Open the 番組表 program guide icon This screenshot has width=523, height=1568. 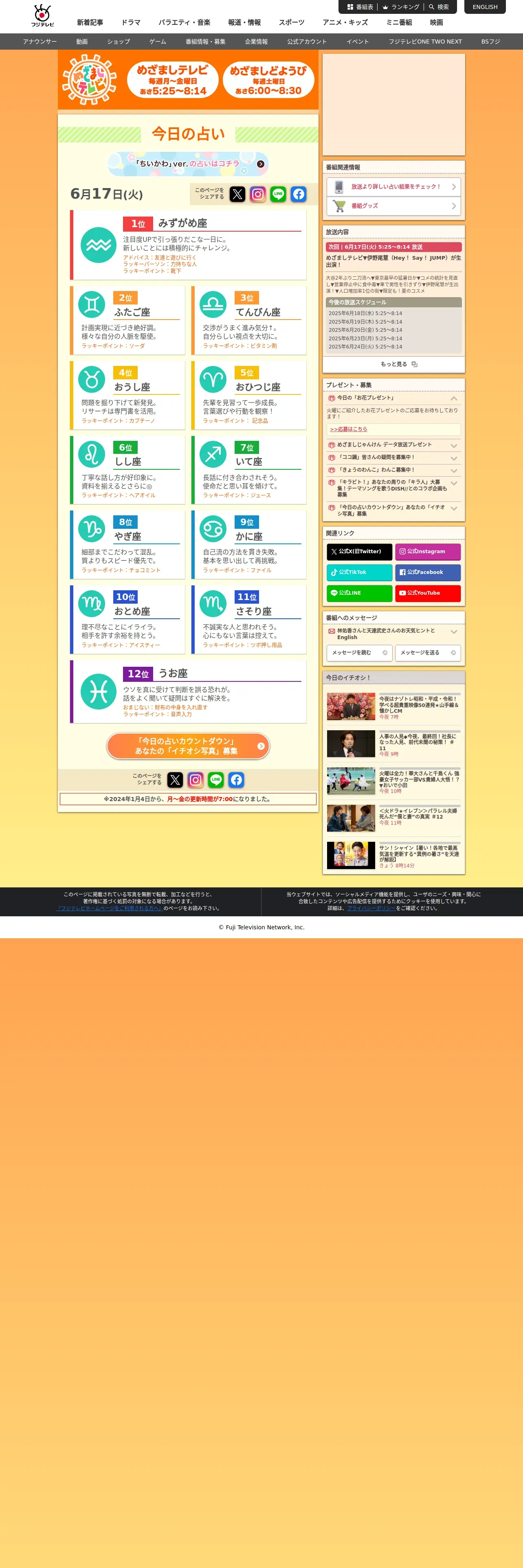click(360, 7)
